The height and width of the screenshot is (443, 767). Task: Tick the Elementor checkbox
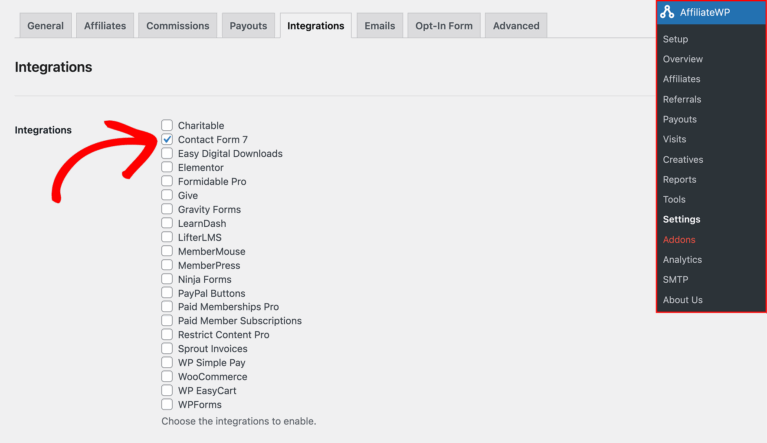tap(167, 167)
